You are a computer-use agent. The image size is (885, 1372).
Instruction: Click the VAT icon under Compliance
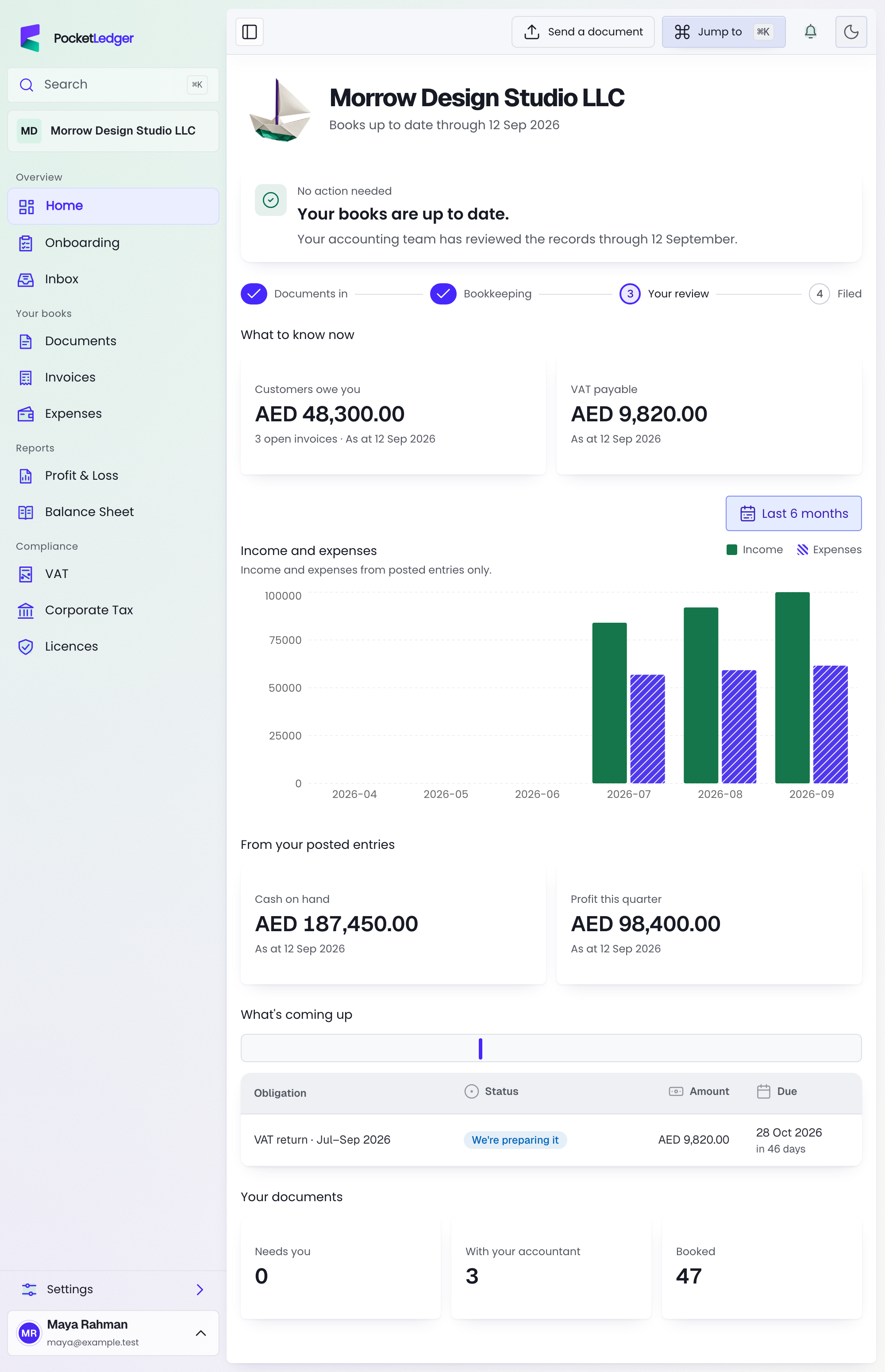(26, 574)
